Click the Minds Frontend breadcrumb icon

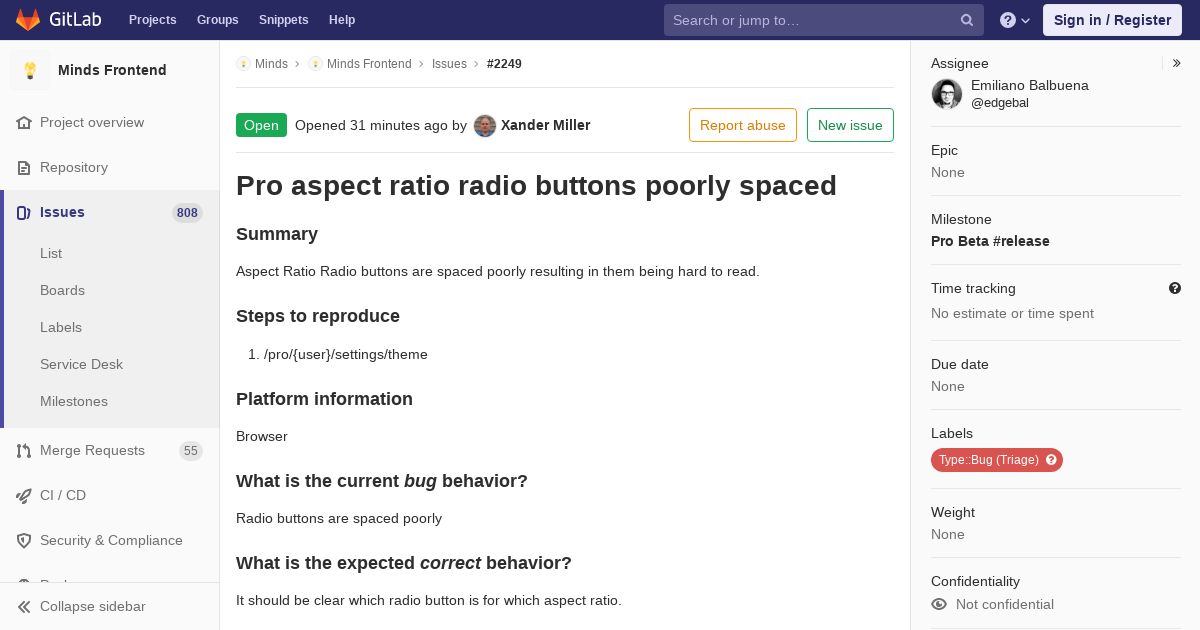tap(315, 64)
